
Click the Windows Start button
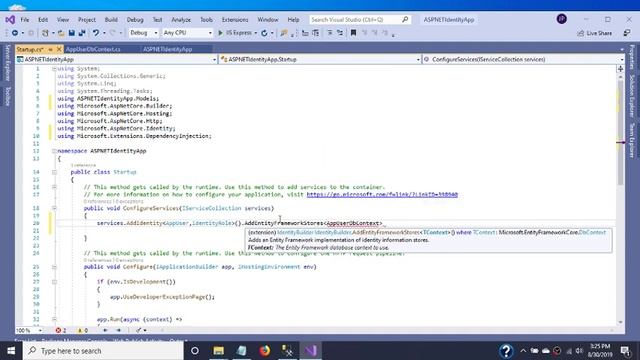(11, 351)
